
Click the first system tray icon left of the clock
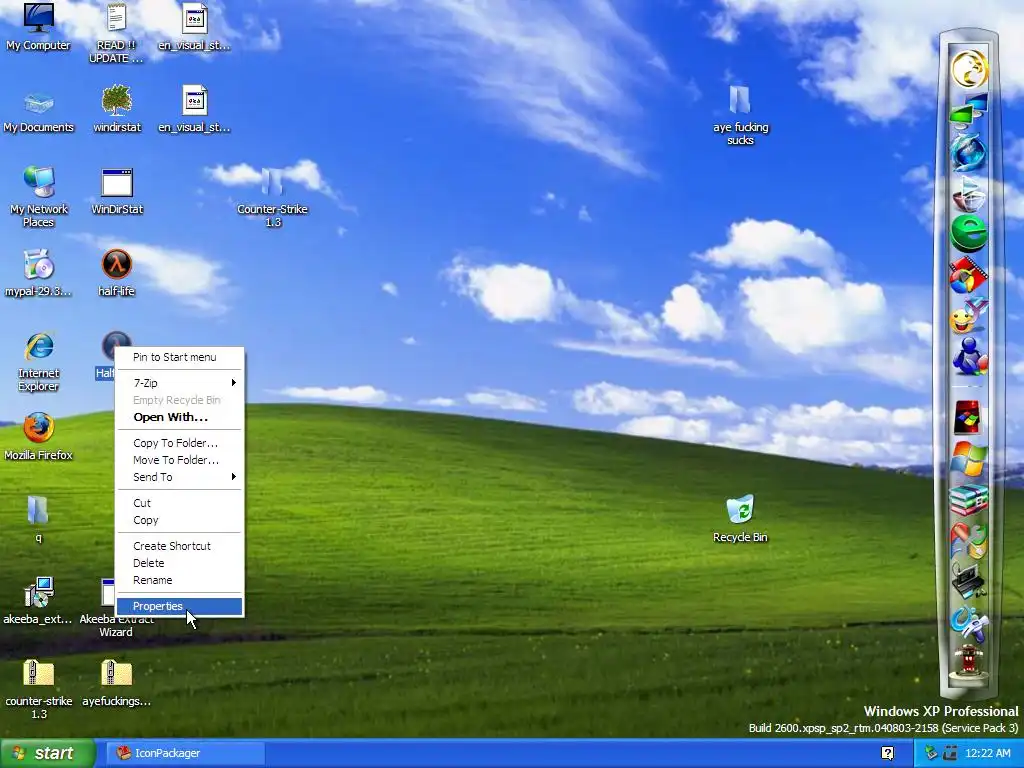click(931, 753)
